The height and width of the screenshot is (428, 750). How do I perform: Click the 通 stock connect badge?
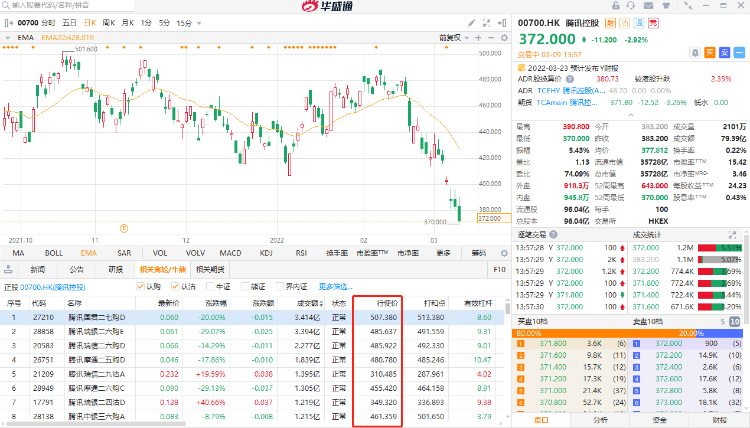click(639, 23)
